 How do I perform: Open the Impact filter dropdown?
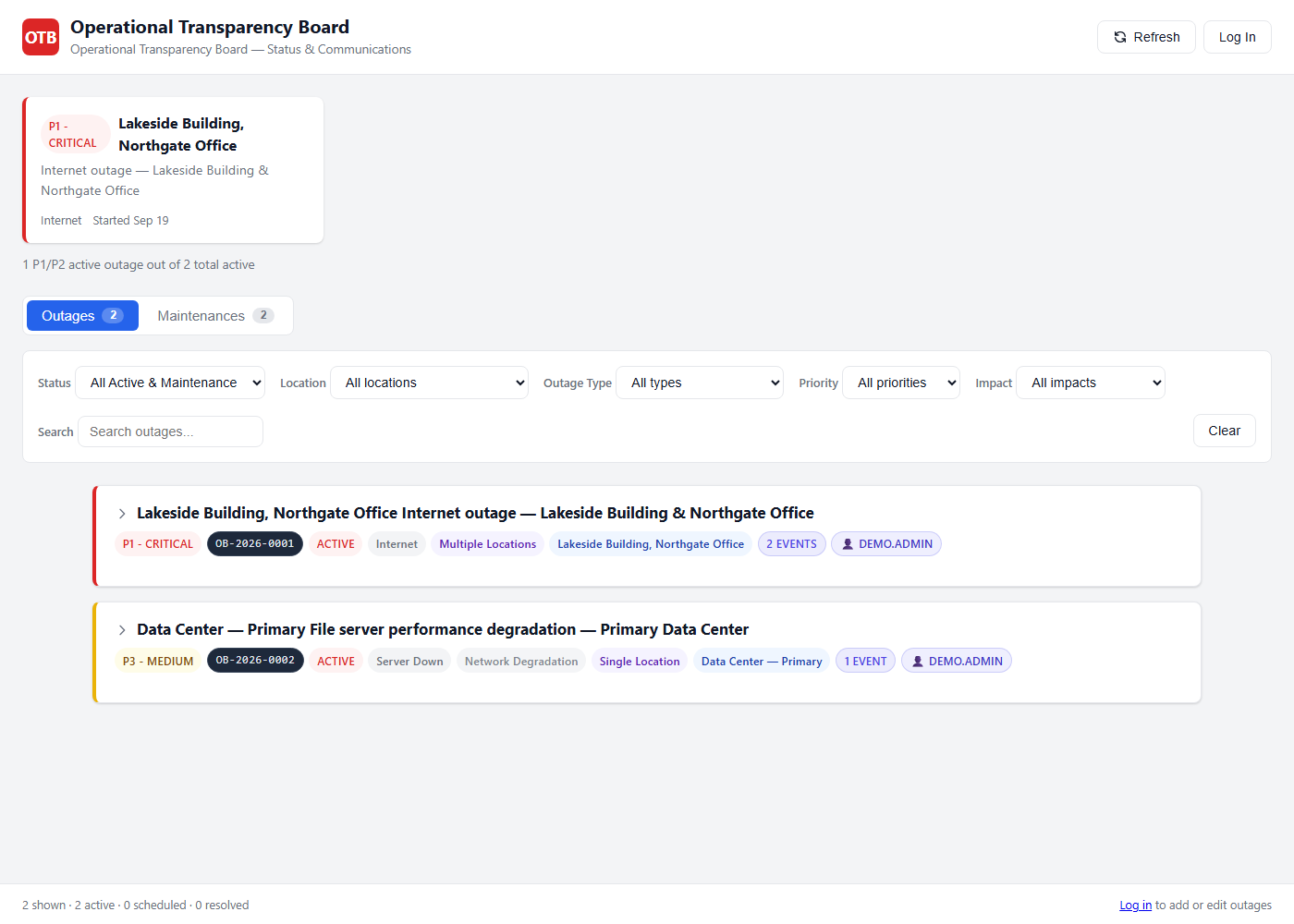pos(1091,383)
